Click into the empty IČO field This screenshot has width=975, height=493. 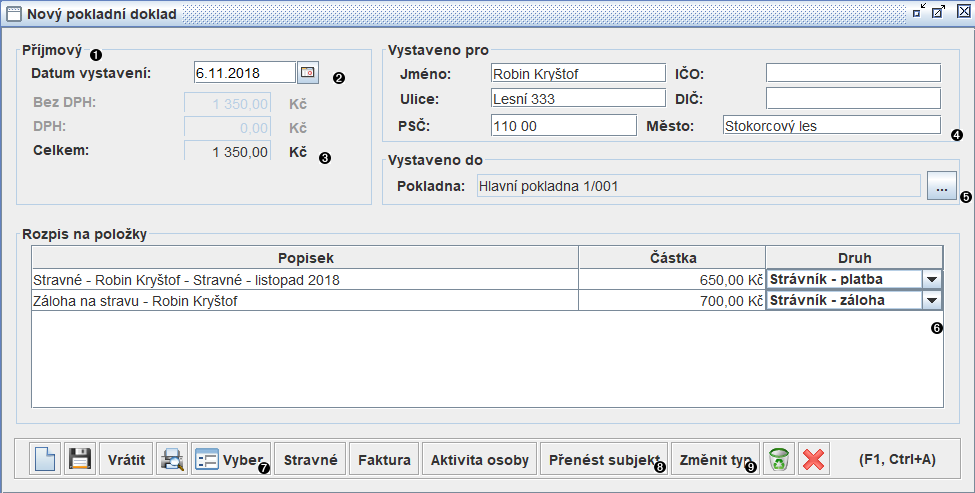[x=852, y=73]
